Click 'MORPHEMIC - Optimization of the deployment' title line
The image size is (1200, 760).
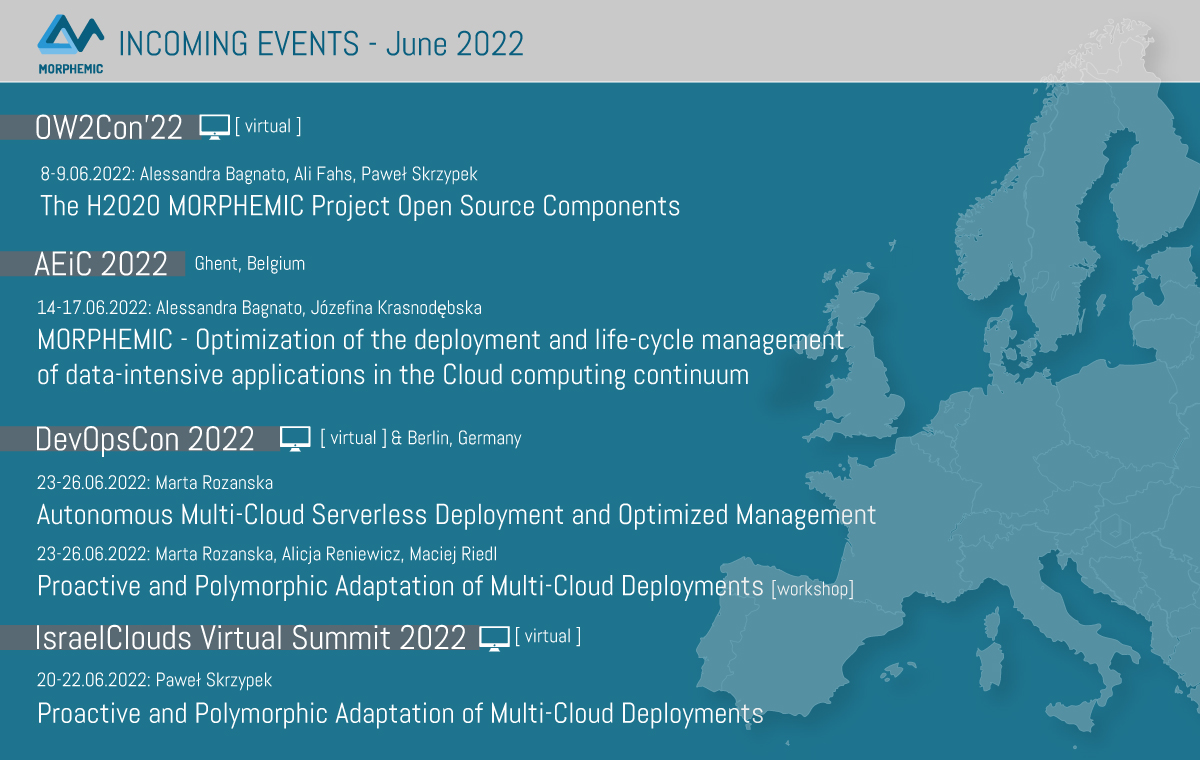tap(441, 340)
